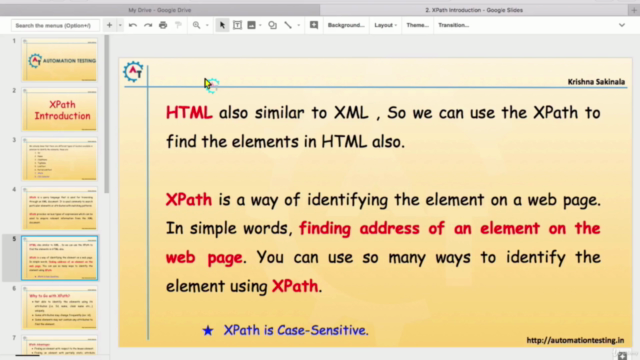Undo the last action

coord(133,25)
